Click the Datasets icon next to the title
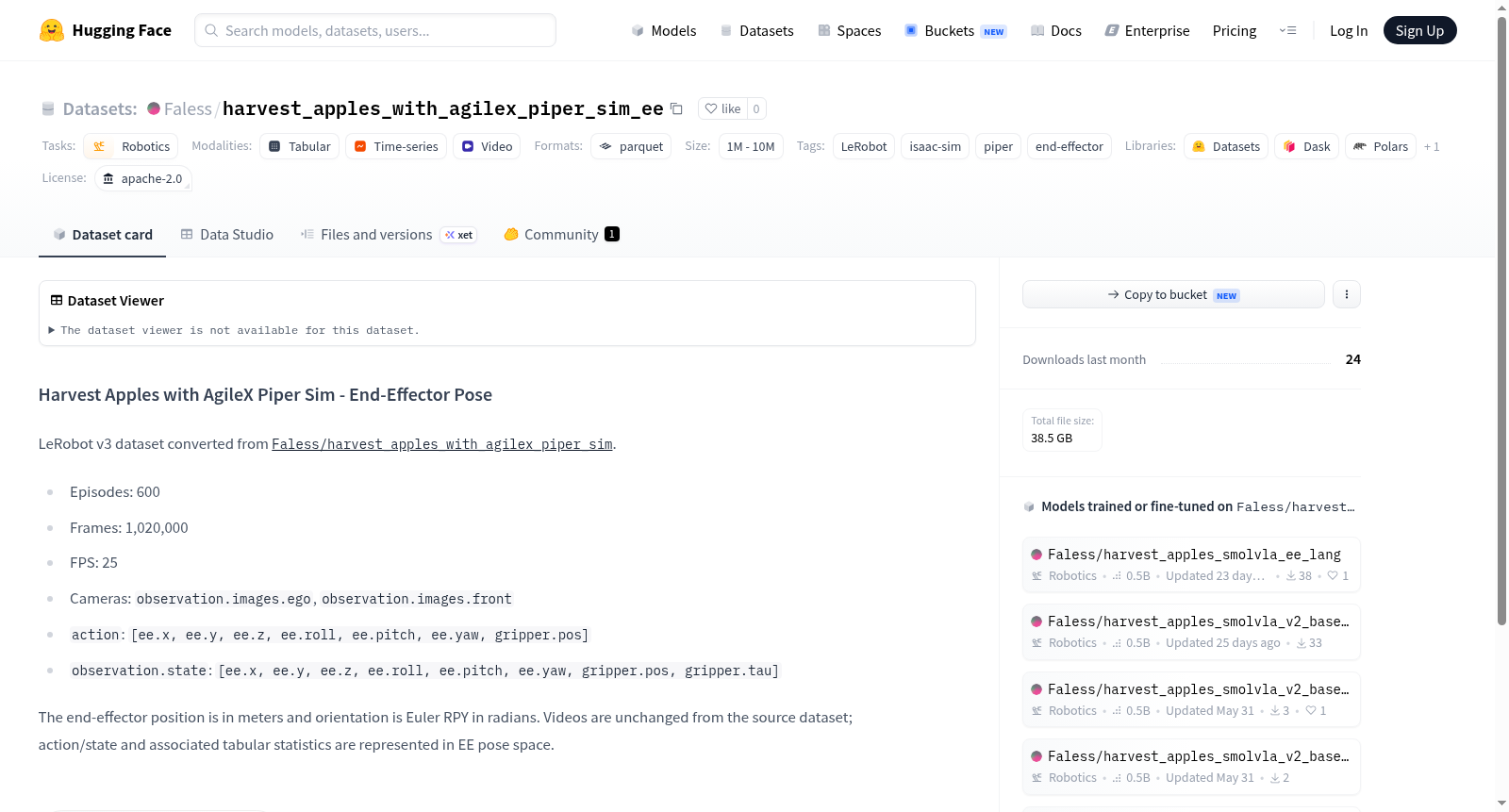Screen dimensions: 1509x812 (x=48, y=108)
